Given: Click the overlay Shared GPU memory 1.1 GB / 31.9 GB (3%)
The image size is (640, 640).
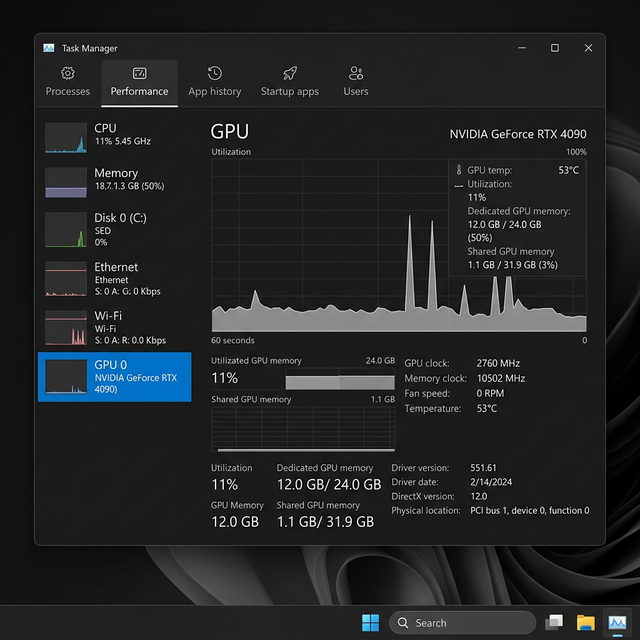Looking at the screenshot, I should [x=513, y=265].
